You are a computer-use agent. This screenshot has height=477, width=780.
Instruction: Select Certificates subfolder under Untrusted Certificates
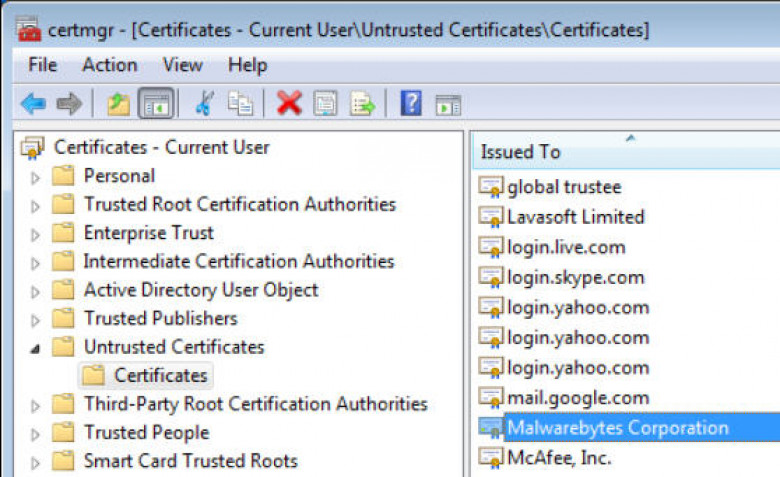161,376
